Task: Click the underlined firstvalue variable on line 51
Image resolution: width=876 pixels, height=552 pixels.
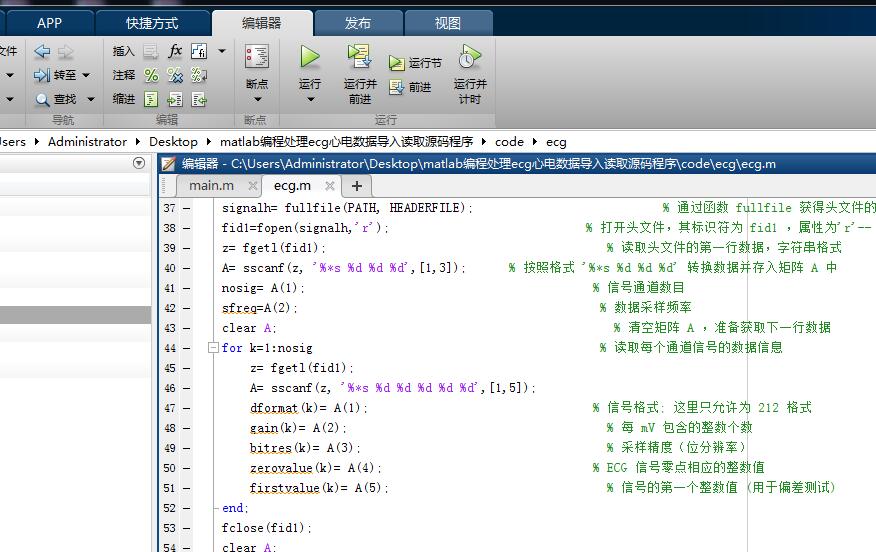Action: (x=284, y=488)
